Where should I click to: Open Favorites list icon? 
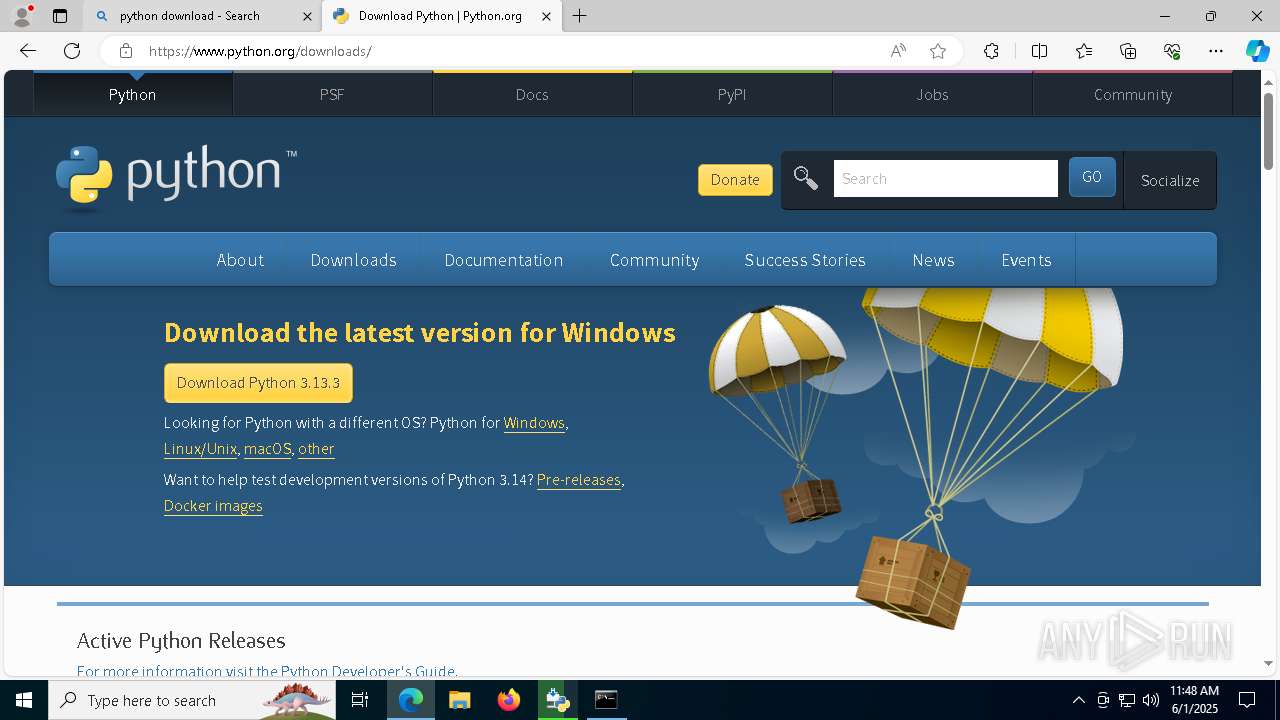pyautogui.click(x=1084, y=51)
